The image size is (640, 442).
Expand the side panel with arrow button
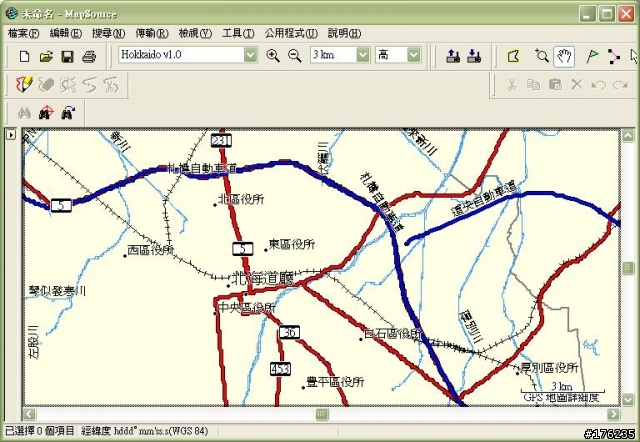pos(11,134)
